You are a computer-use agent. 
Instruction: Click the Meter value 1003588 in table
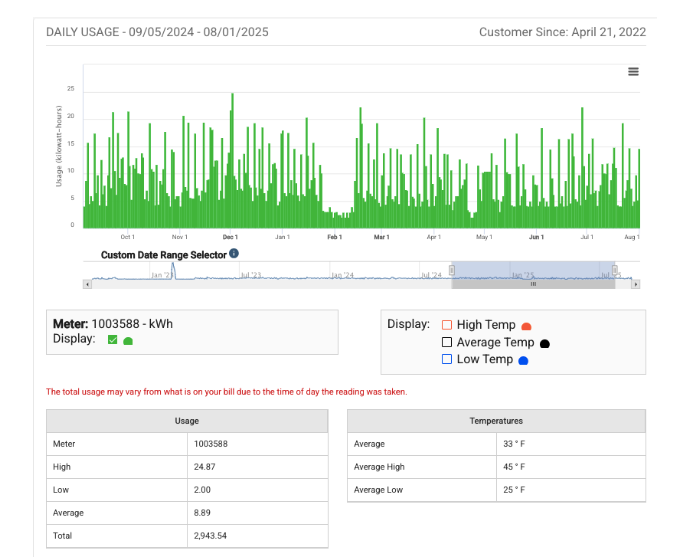[211, 444]
